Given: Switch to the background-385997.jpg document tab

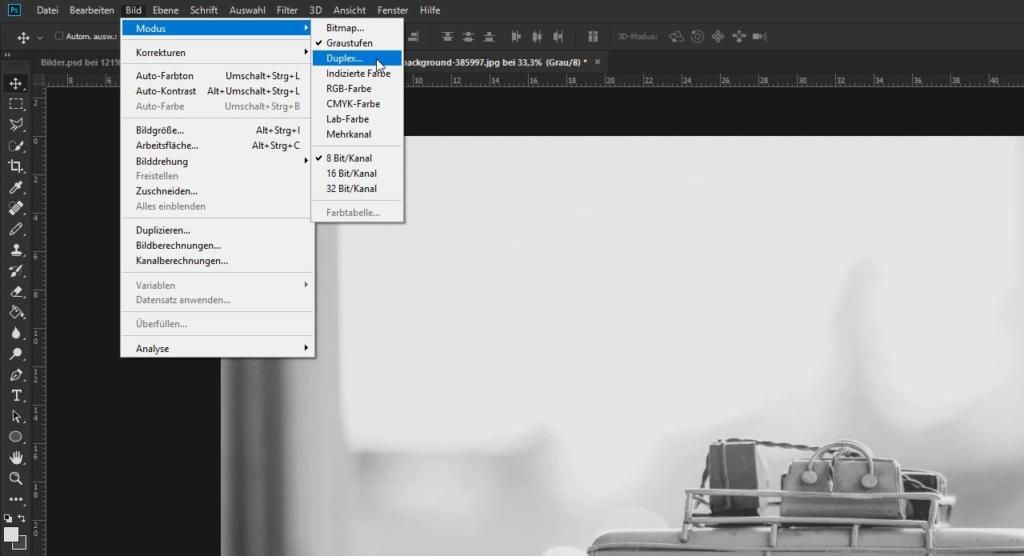Looking at the screenshot, I should (495, 62).
